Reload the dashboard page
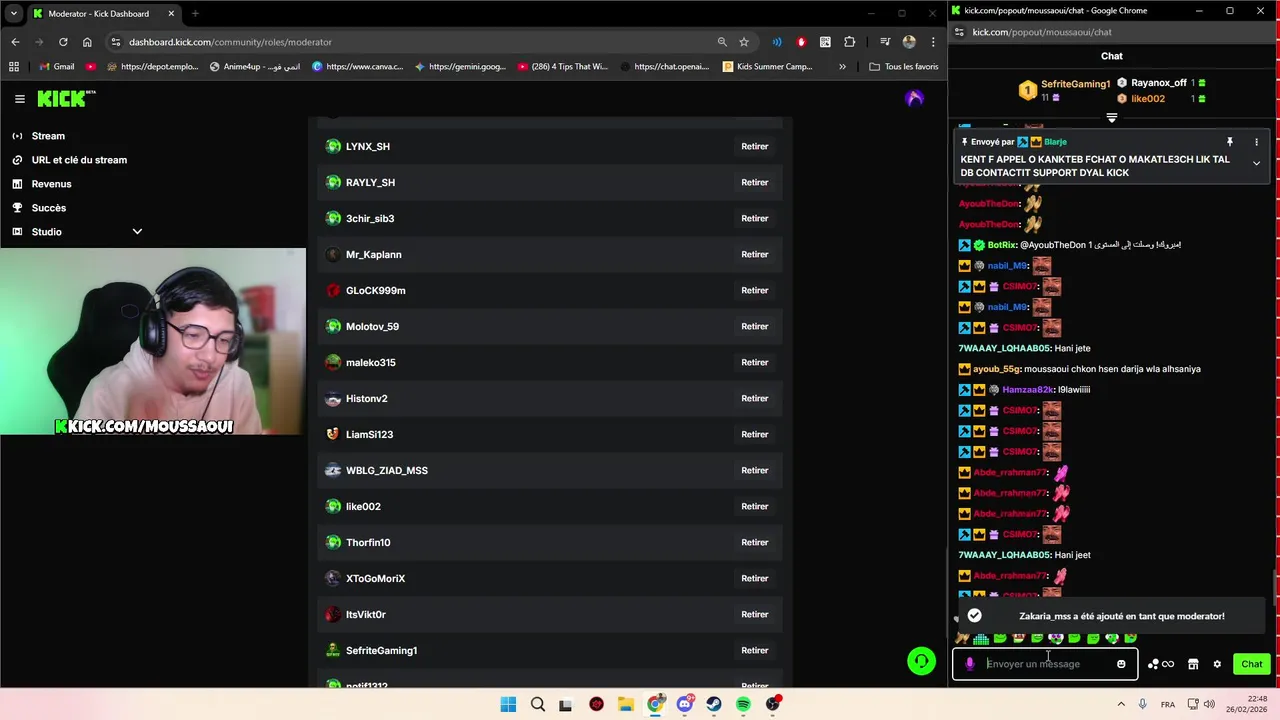This screenshot has width=1280, height=720. point(63,42)
